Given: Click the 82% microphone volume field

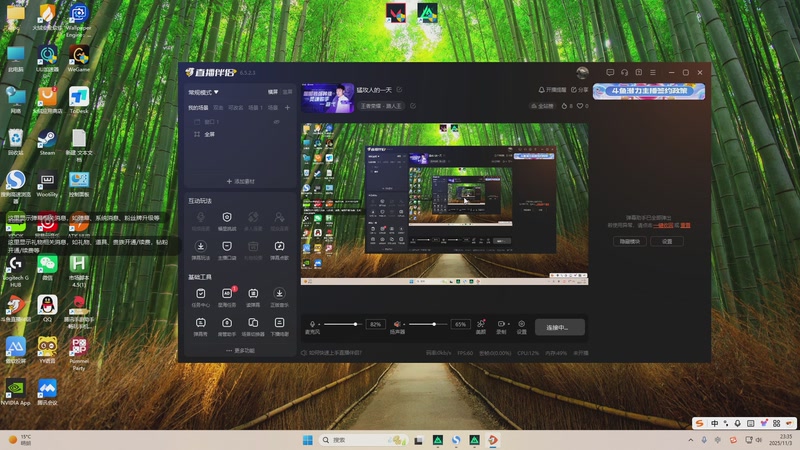Looking at the screenshot, I should pyautogui.click(x=376, y=324).
